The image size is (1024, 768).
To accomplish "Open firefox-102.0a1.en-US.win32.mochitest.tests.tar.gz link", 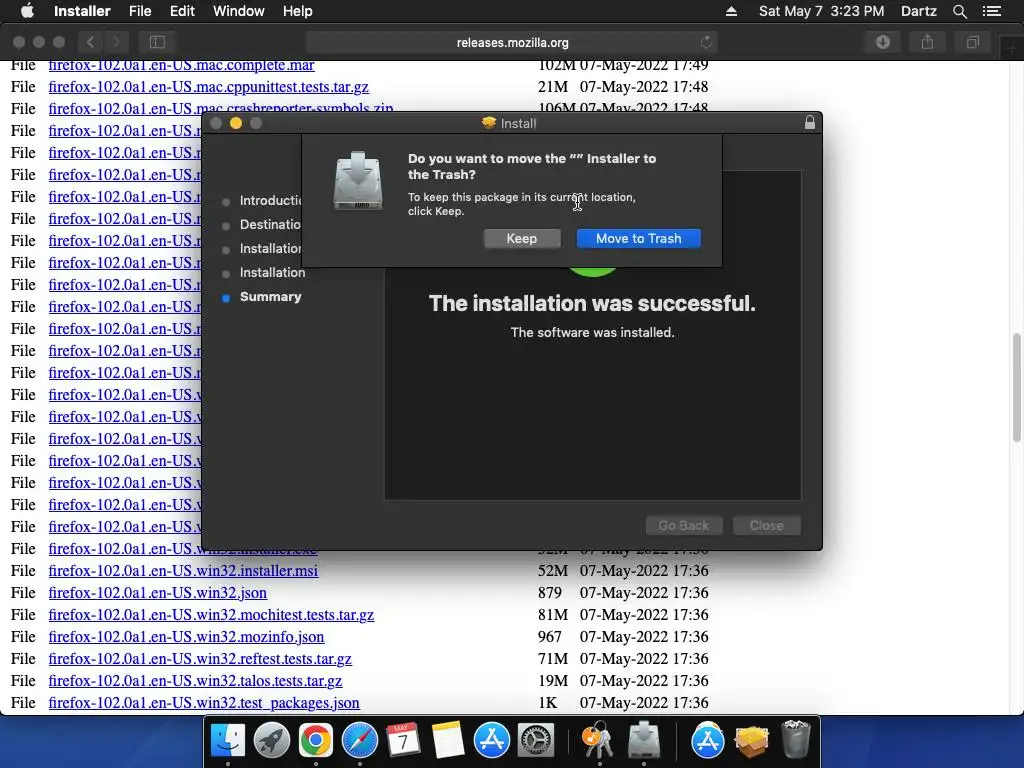I will (211, 615).
